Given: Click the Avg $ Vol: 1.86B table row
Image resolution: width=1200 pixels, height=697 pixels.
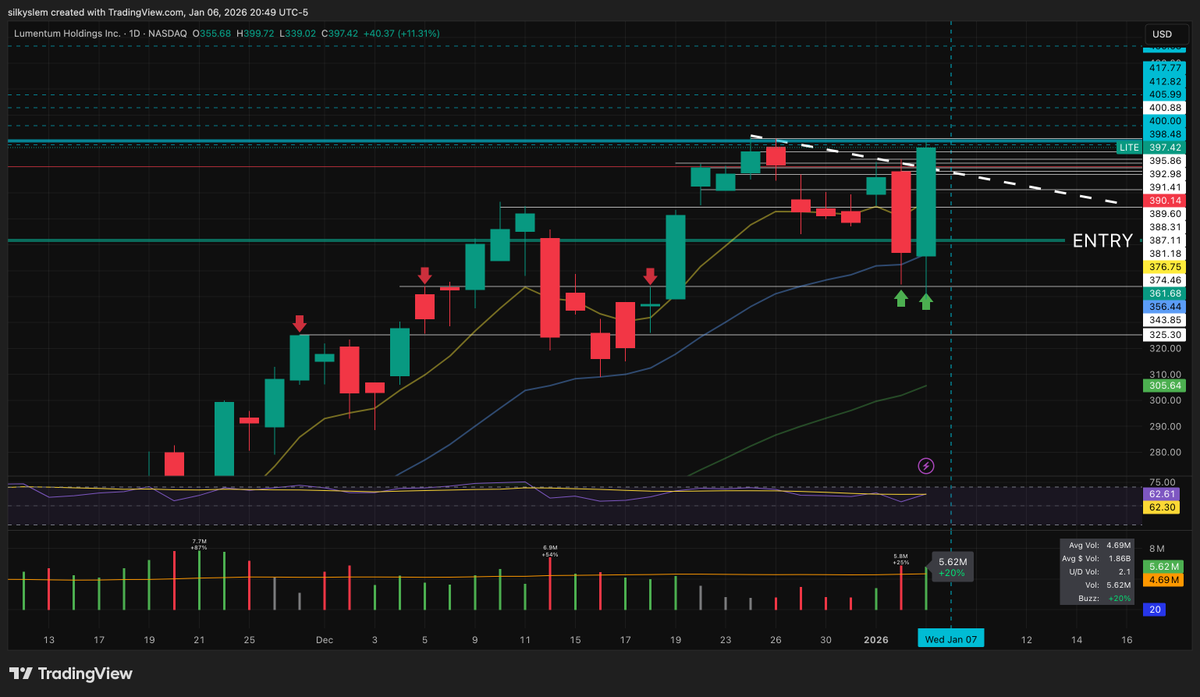Looking at the screenshot, I should pos(1098,558).
